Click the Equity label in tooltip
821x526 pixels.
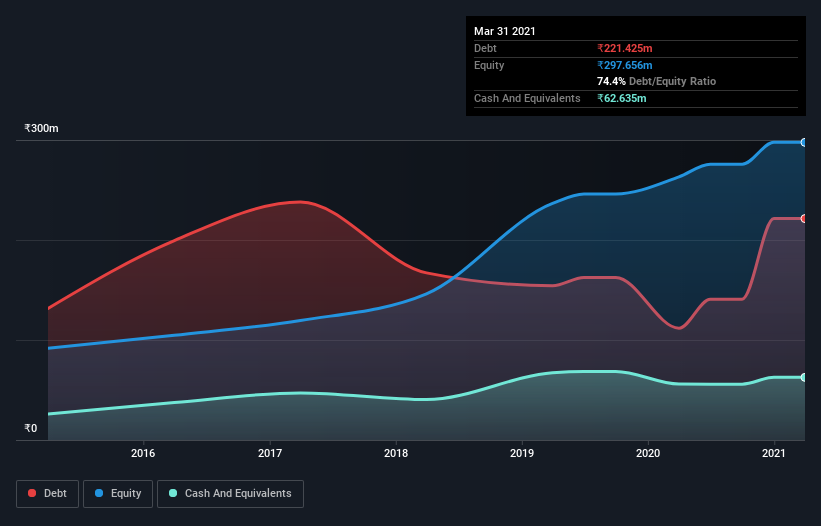pyautogui.click(x=489, y=65)
